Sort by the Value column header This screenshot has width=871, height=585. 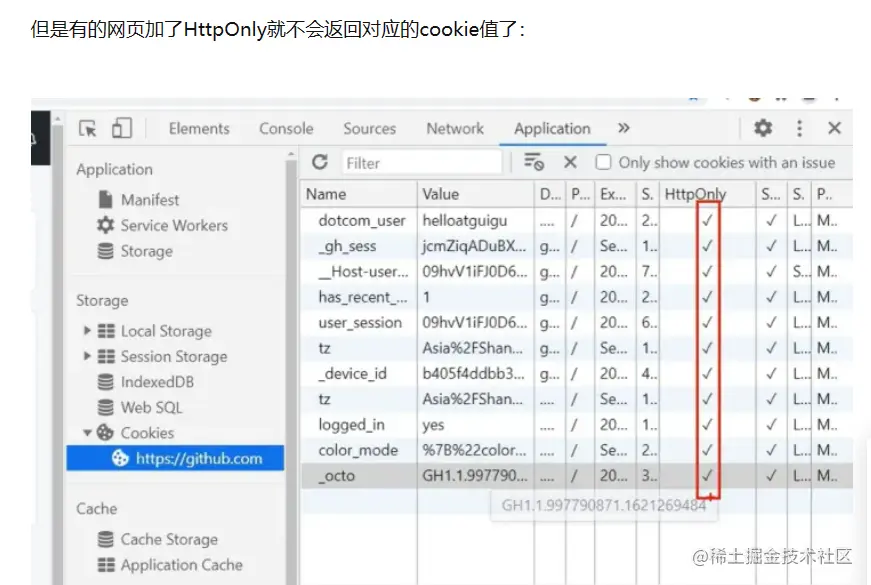click(x=475, y=194)
